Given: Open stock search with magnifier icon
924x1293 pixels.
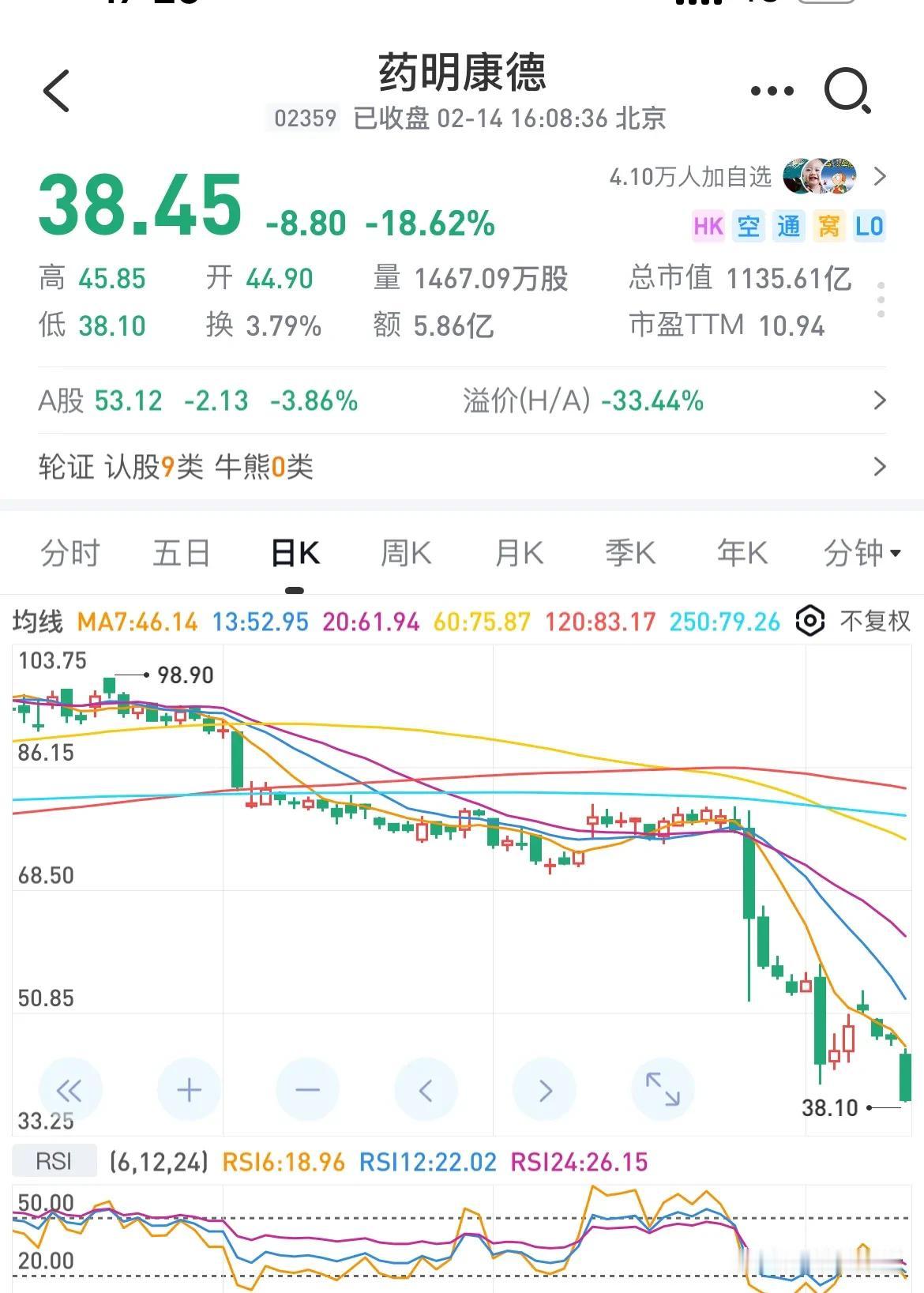Looking at the screenshot, I should pos(847,91).
